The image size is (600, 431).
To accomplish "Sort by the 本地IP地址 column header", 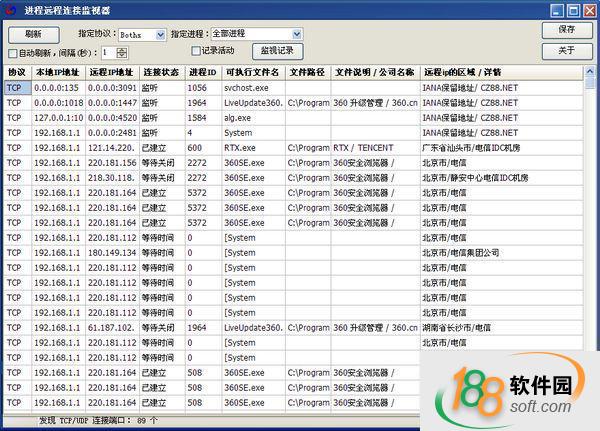I will tap(57, 72).
